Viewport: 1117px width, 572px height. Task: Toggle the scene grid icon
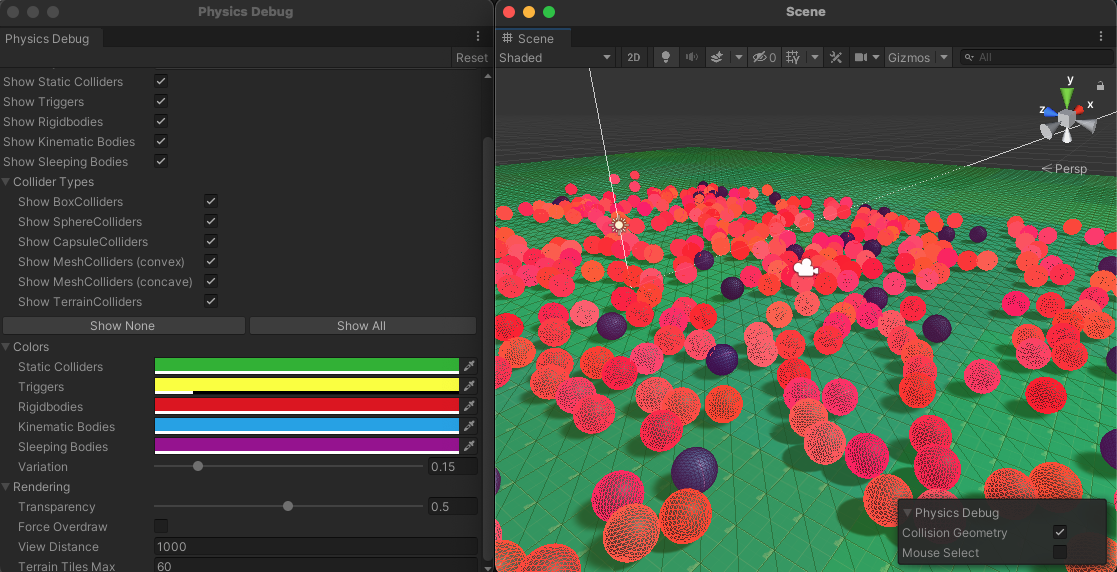793,58
